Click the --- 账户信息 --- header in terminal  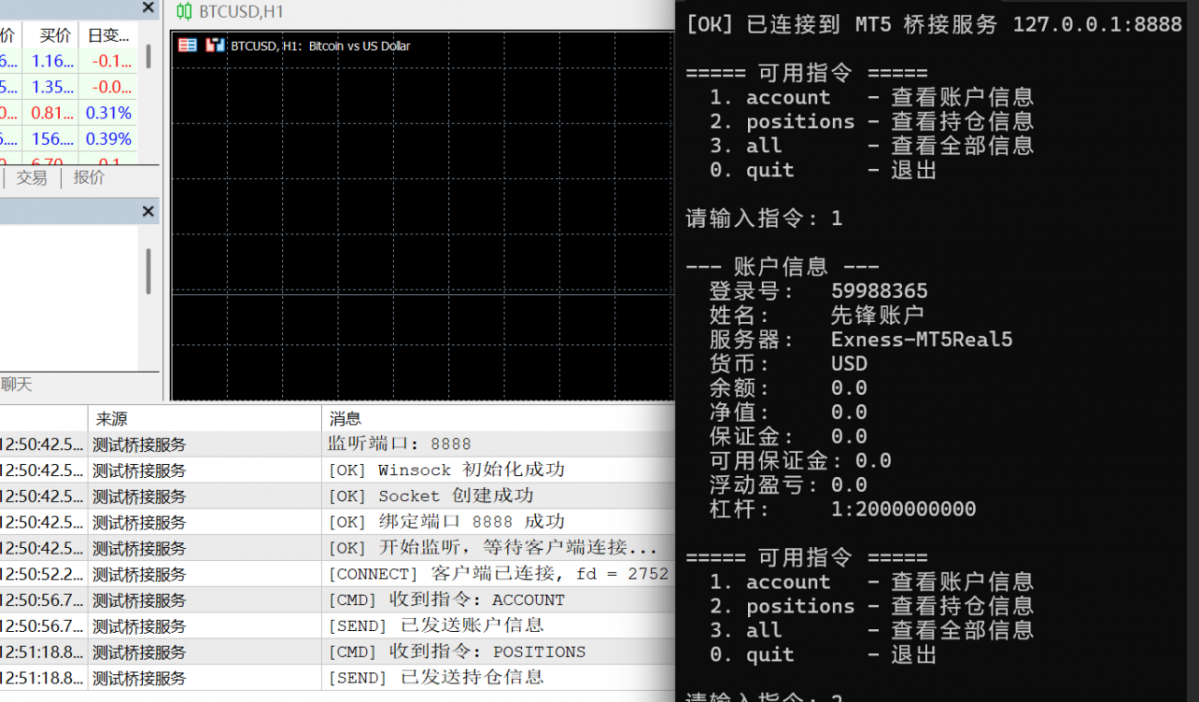pos(782,267)
